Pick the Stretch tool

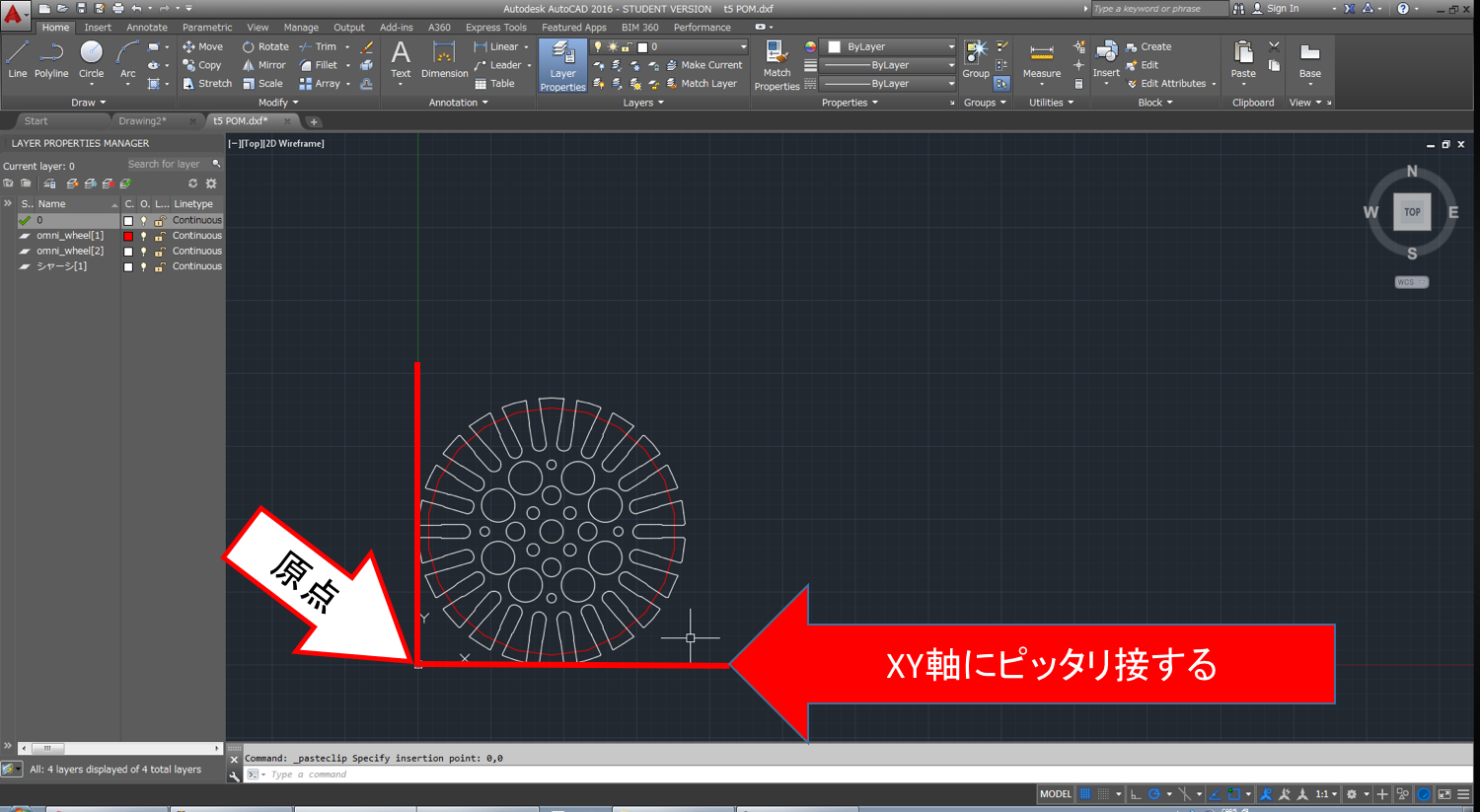207,84
